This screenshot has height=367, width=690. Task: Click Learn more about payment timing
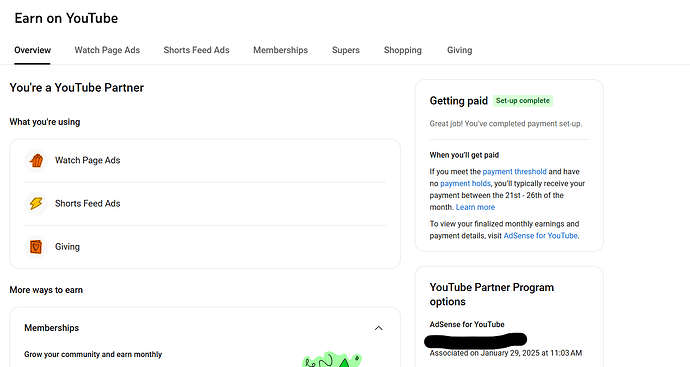tap(475, 207)
